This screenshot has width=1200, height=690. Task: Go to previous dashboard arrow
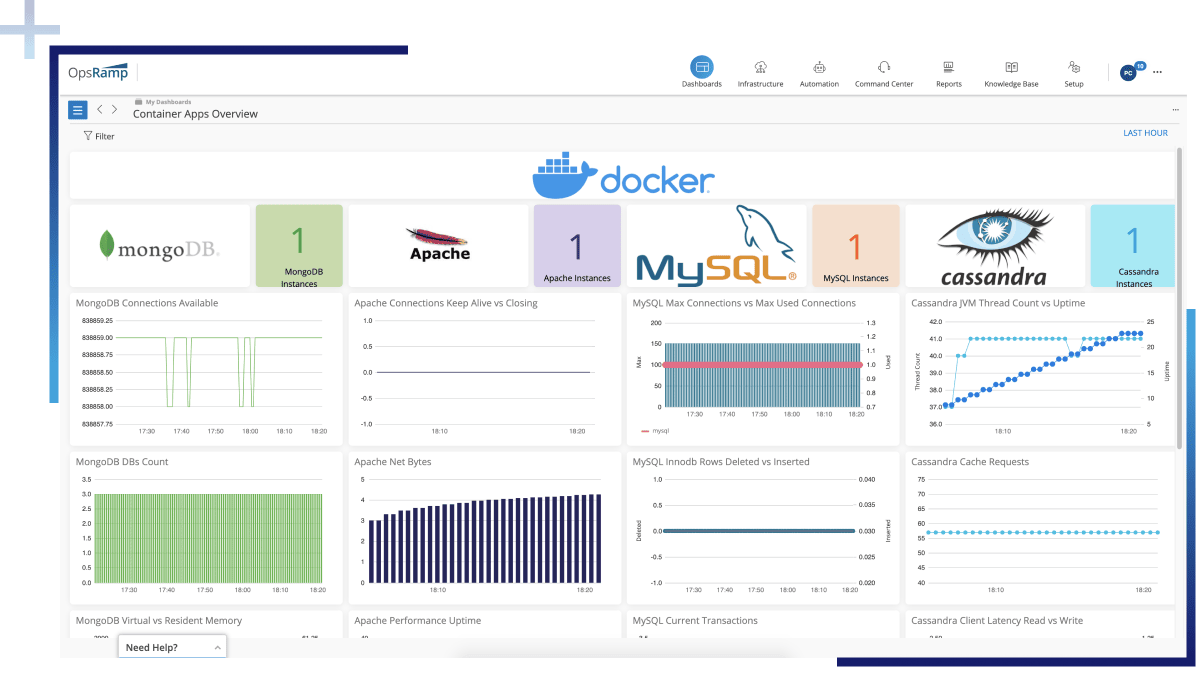coord(100,109)
